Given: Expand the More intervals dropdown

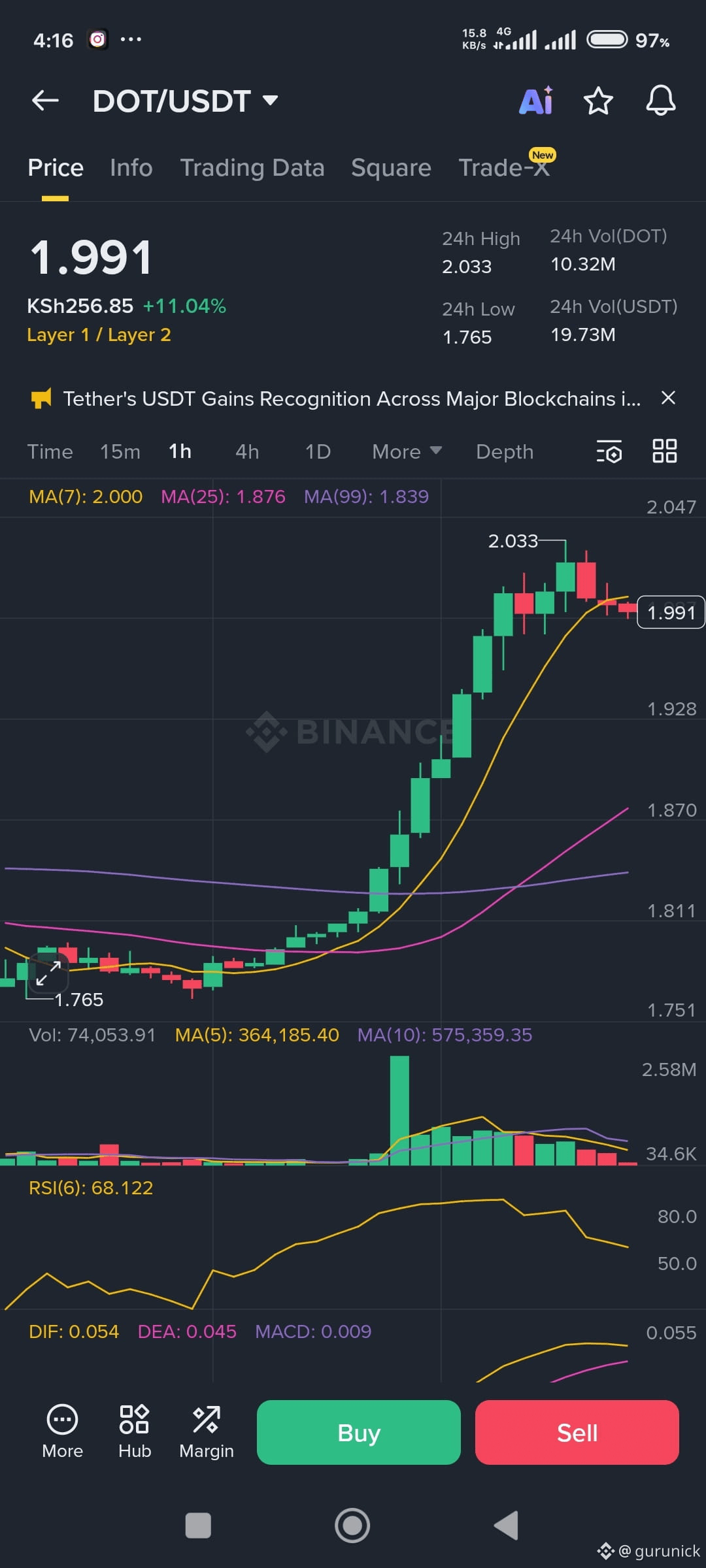Looking at the screenshot, I should tap(407, 451).
